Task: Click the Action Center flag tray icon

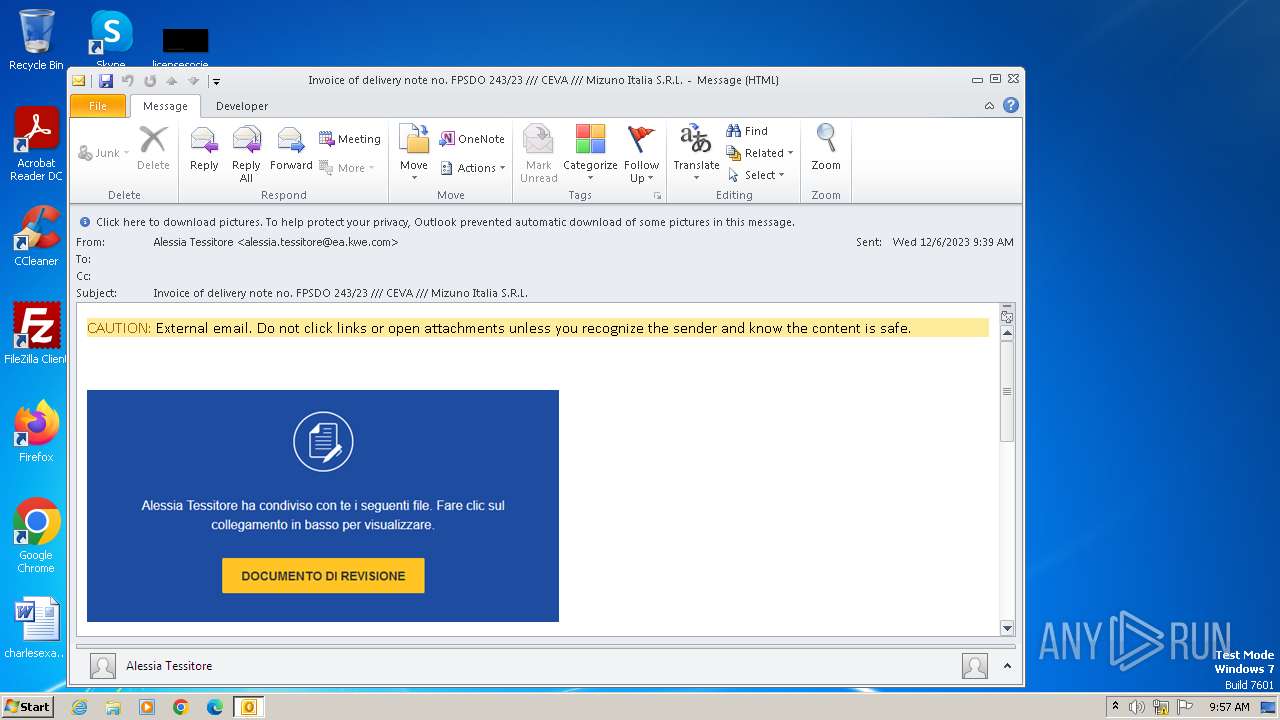Action: (x=1185, y=707)
